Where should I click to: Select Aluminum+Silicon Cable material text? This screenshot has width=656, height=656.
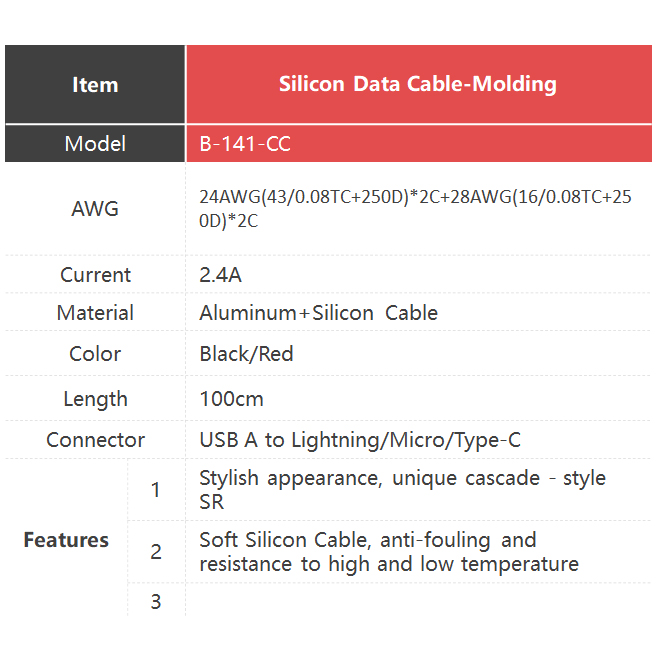(x=318, y=313)
